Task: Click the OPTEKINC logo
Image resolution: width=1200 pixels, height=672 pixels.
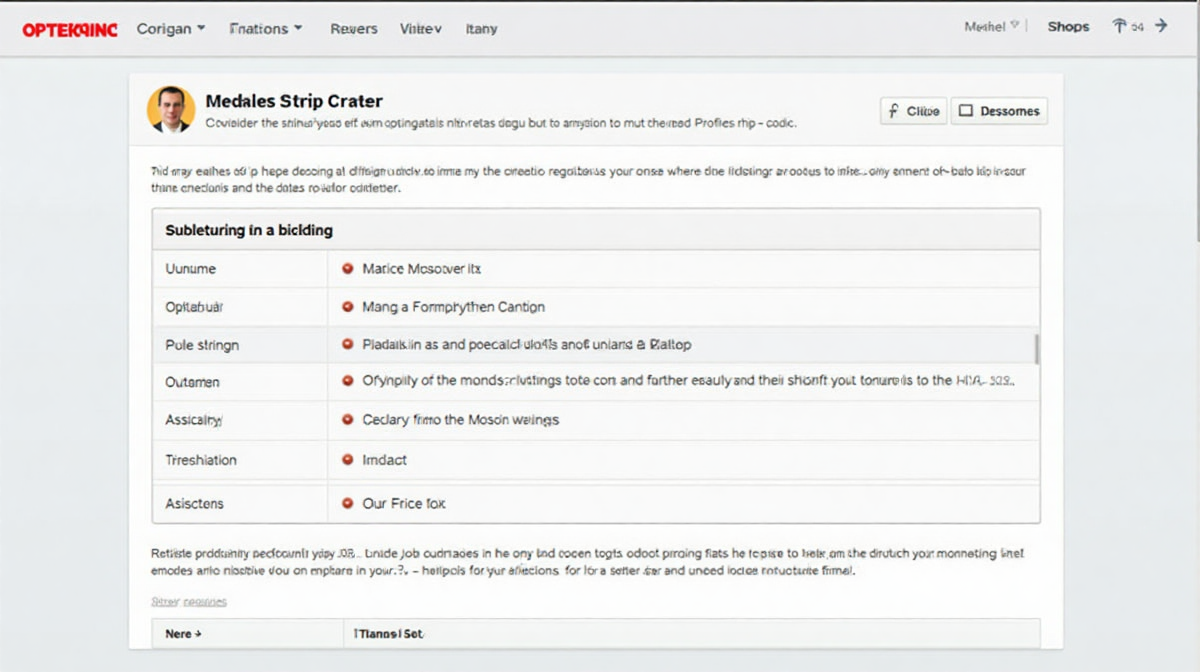Action: pyautogui.click(x=69, y=29)
